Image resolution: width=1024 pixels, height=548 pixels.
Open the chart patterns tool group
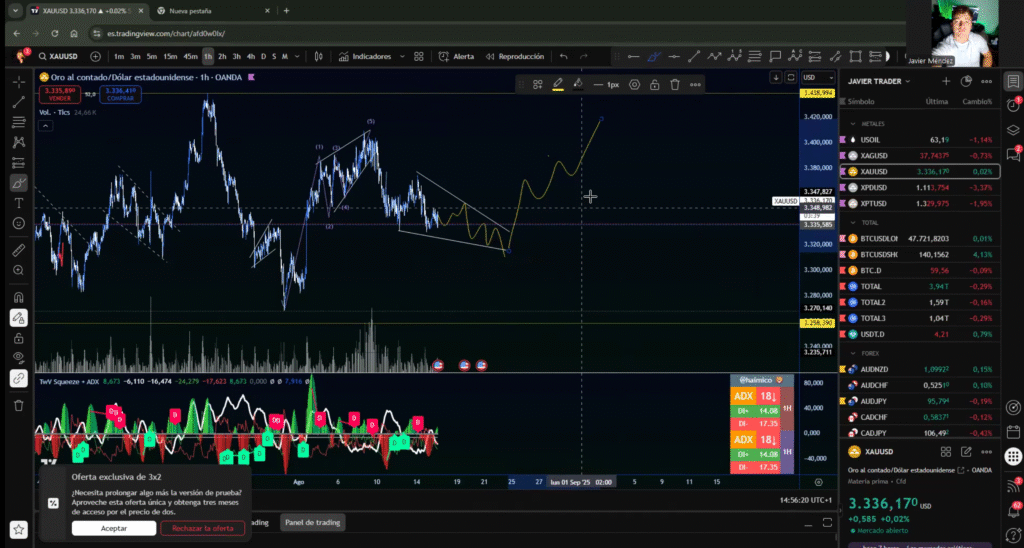point(19,142)
